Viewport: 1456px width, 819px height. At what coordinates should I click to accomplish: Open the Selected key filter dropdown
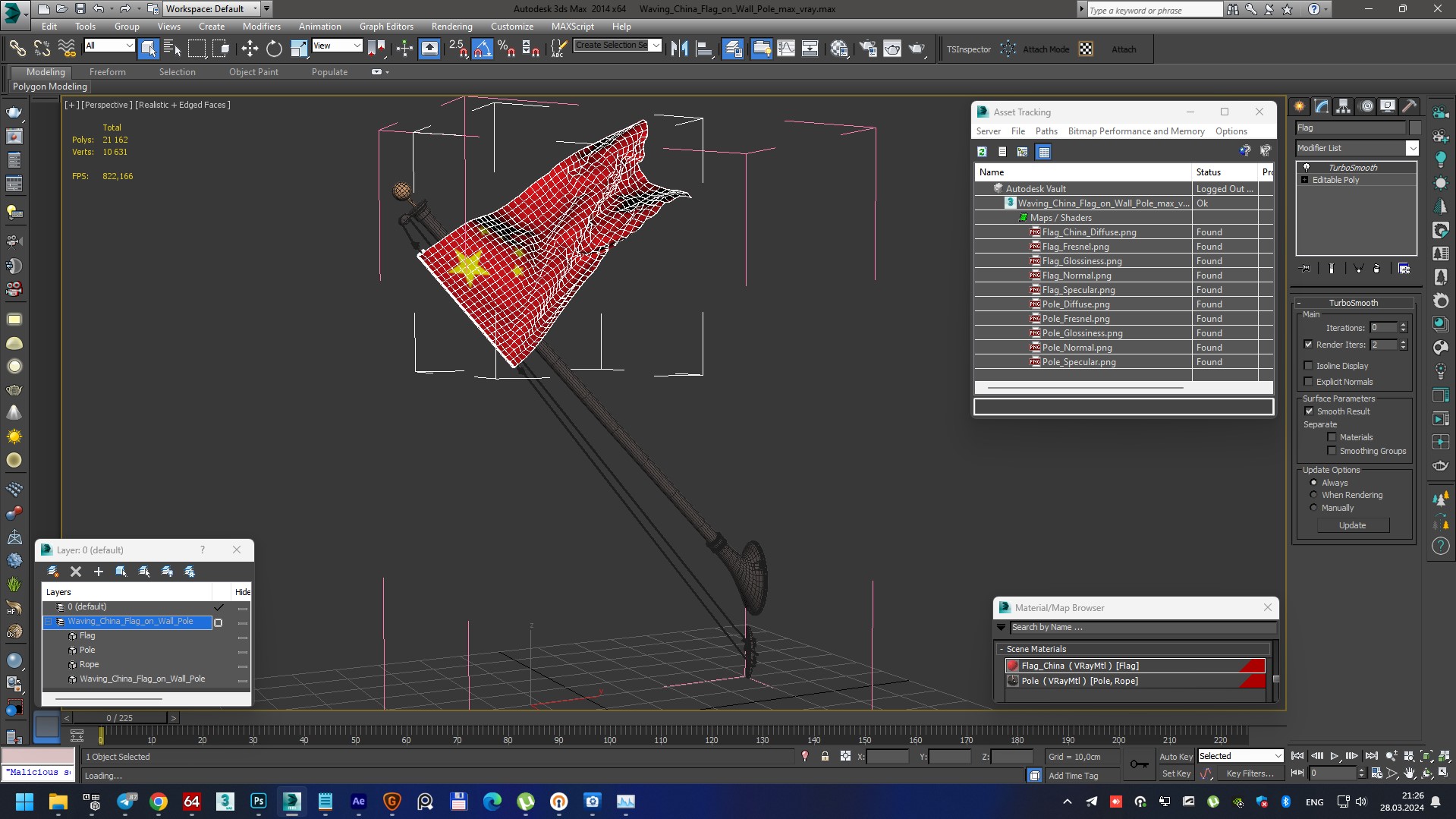1240,756
